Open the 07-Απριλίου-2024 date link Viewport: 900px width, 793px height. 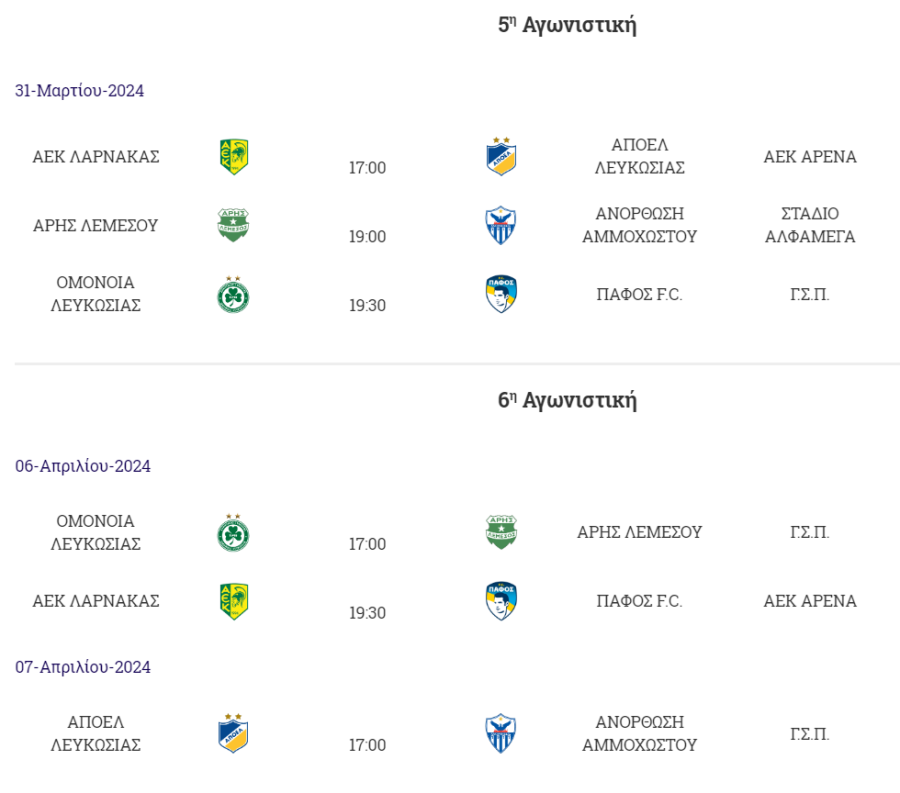pyautogui.click(x=83, y=667)
